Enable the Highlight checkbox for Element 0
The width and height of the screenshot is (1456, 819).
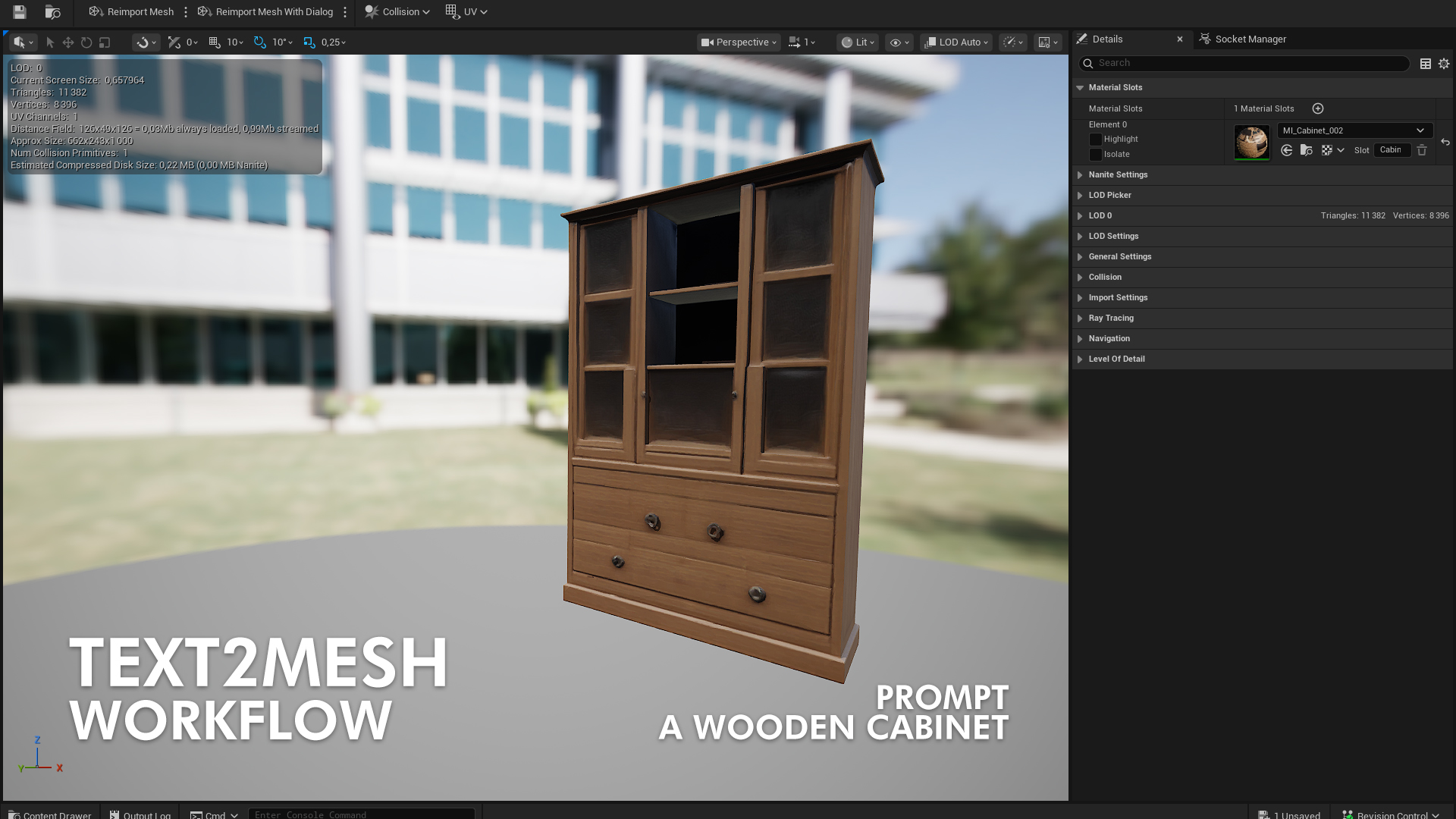pos(1095,140)
